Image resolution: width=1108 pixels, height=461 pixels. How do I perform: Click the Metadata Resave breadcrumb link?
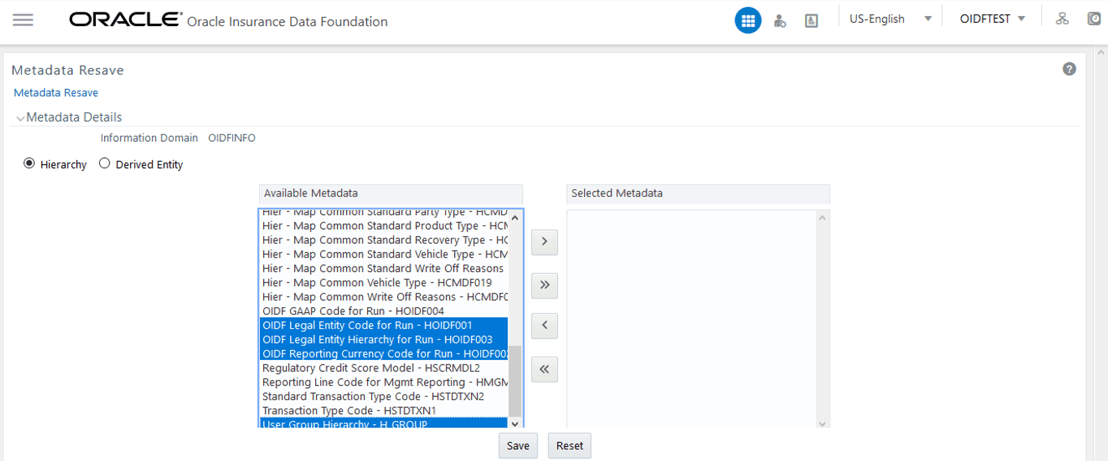[x=56, y=93]
